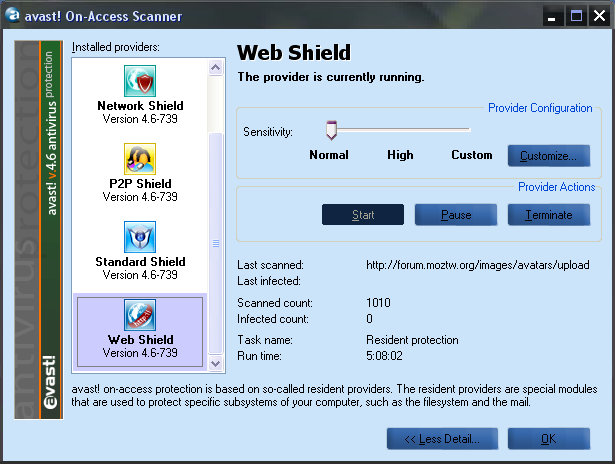
Task: Click the providers list scroll up arrow
Action: pos(215,67)
